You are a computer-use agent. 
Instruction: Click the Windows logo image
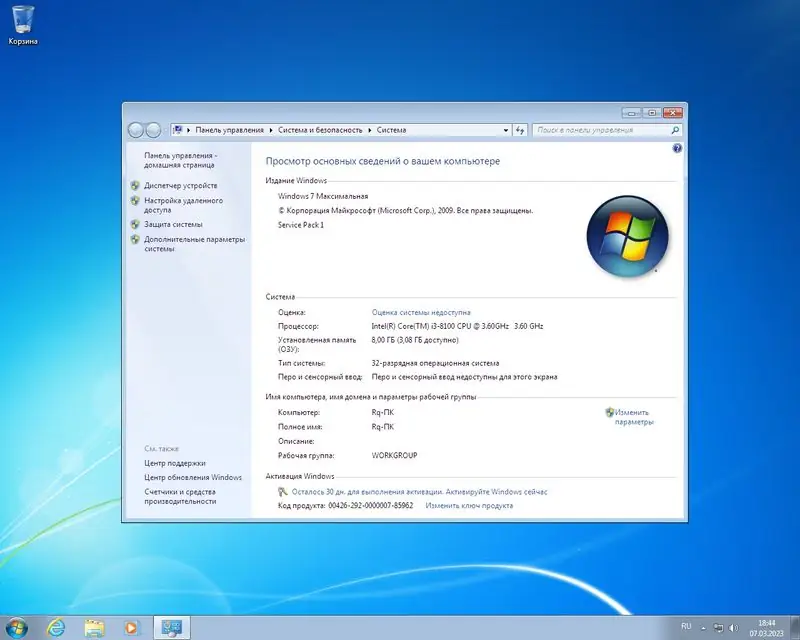coord(628,236)
